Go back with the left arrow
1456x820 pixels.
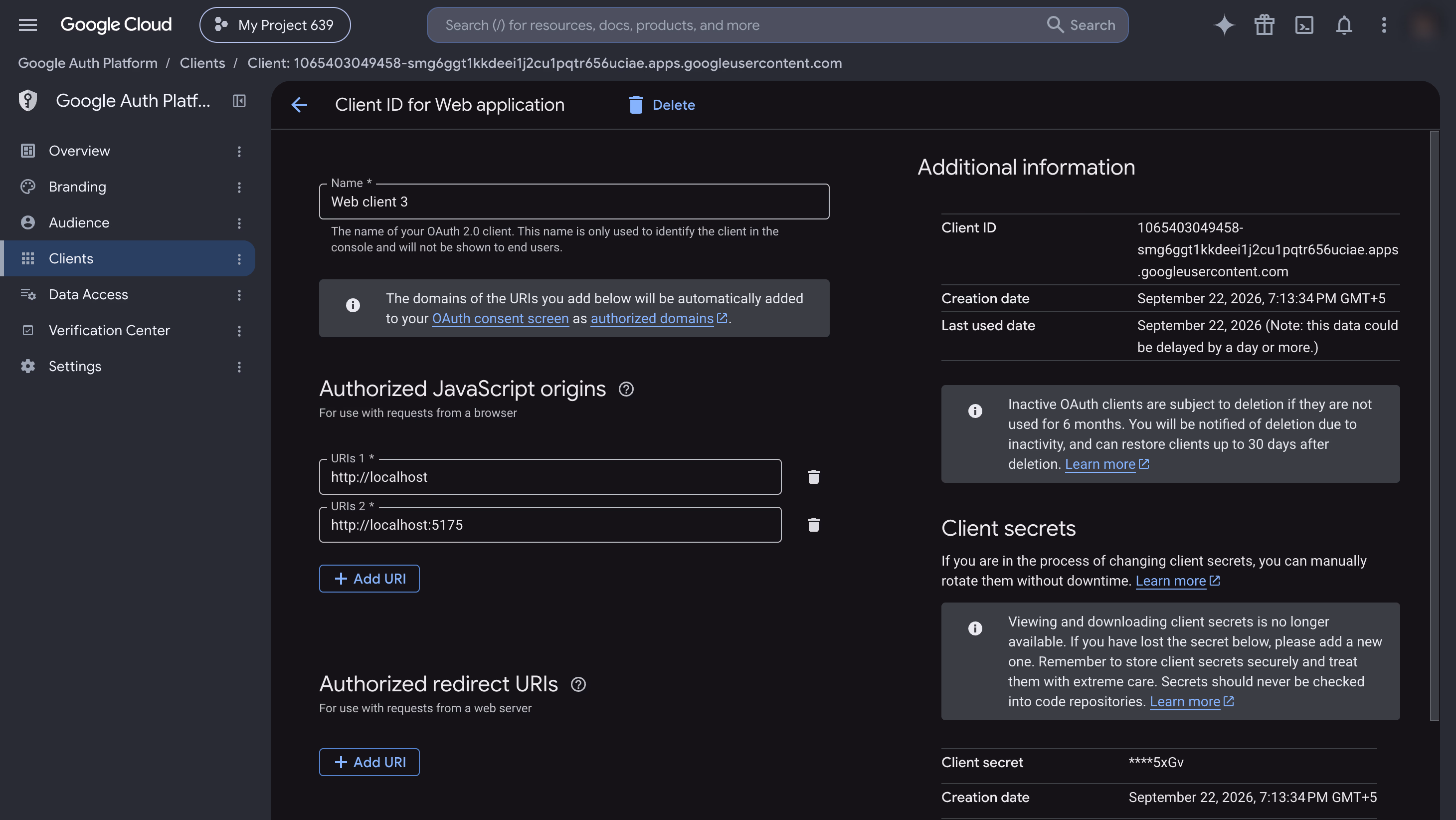[299, 105]
